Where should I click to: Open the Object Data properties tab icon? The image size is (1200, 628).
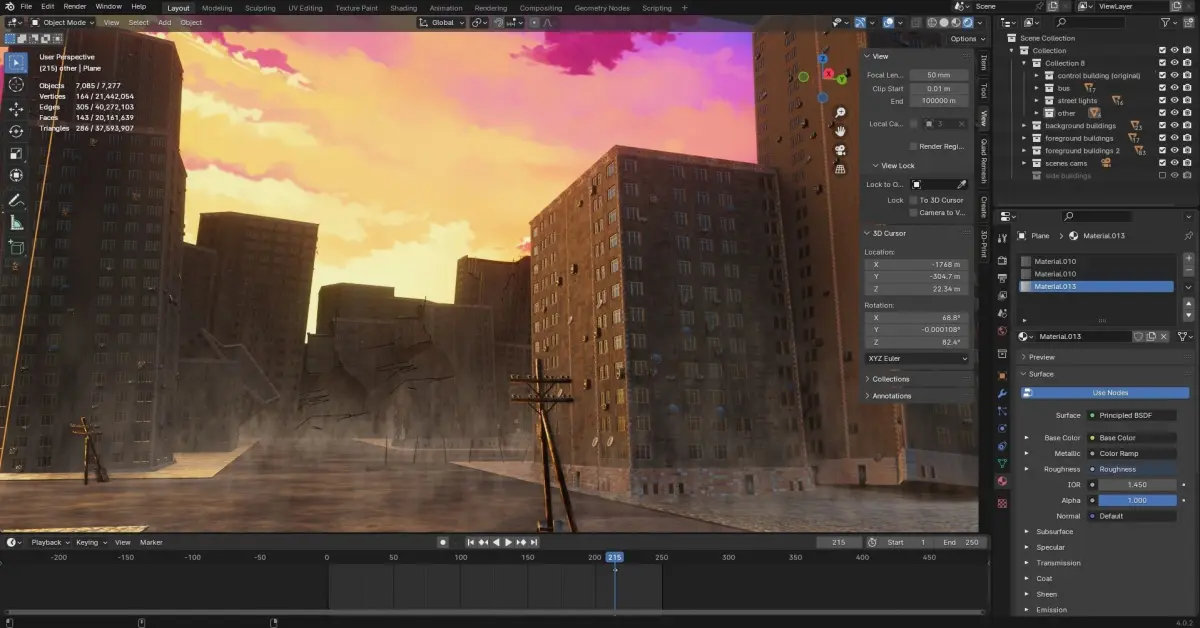(1003, 463)
